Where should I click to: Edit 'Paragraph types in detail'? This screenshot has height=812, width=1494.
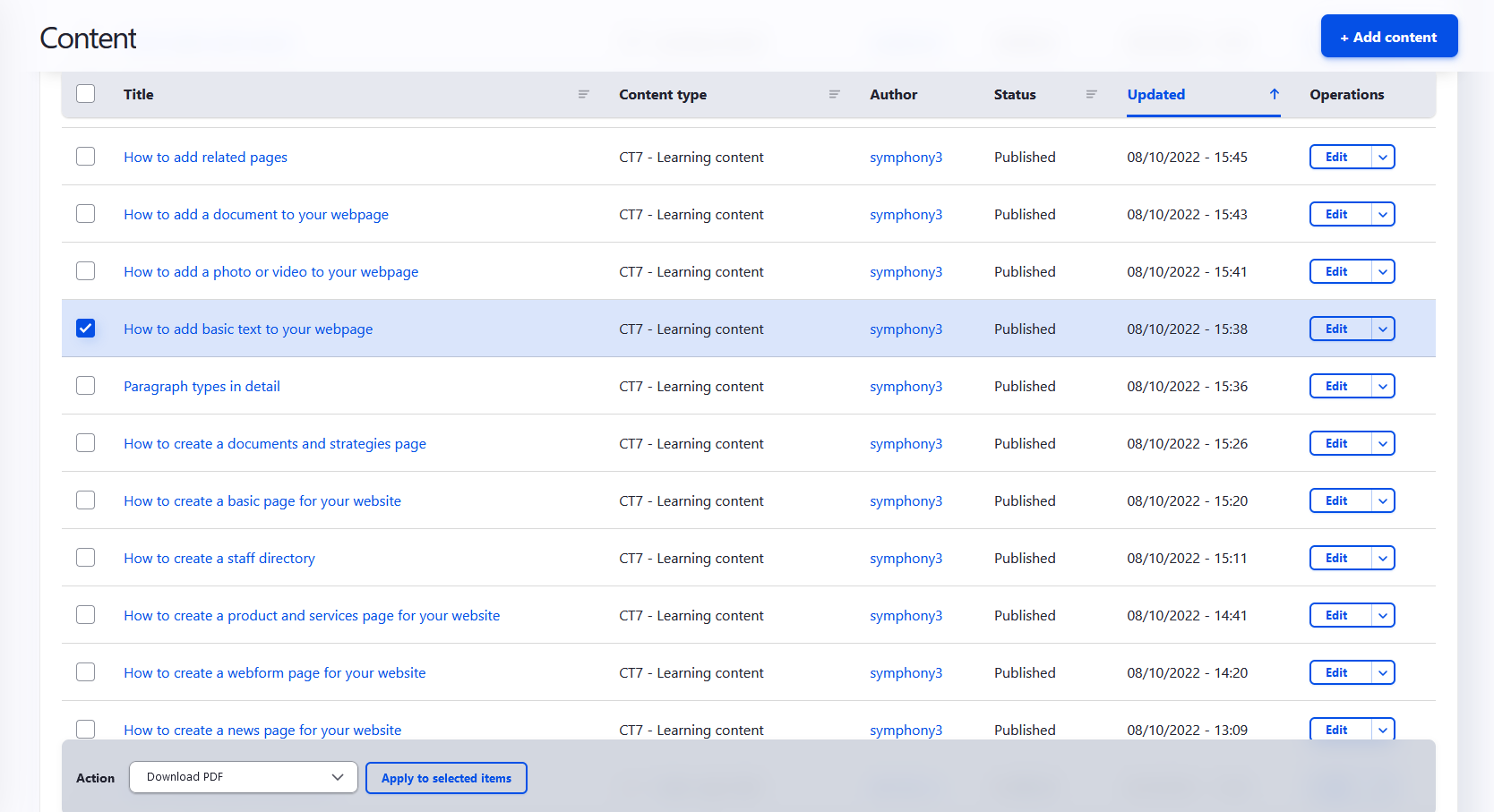[1340, 386]
